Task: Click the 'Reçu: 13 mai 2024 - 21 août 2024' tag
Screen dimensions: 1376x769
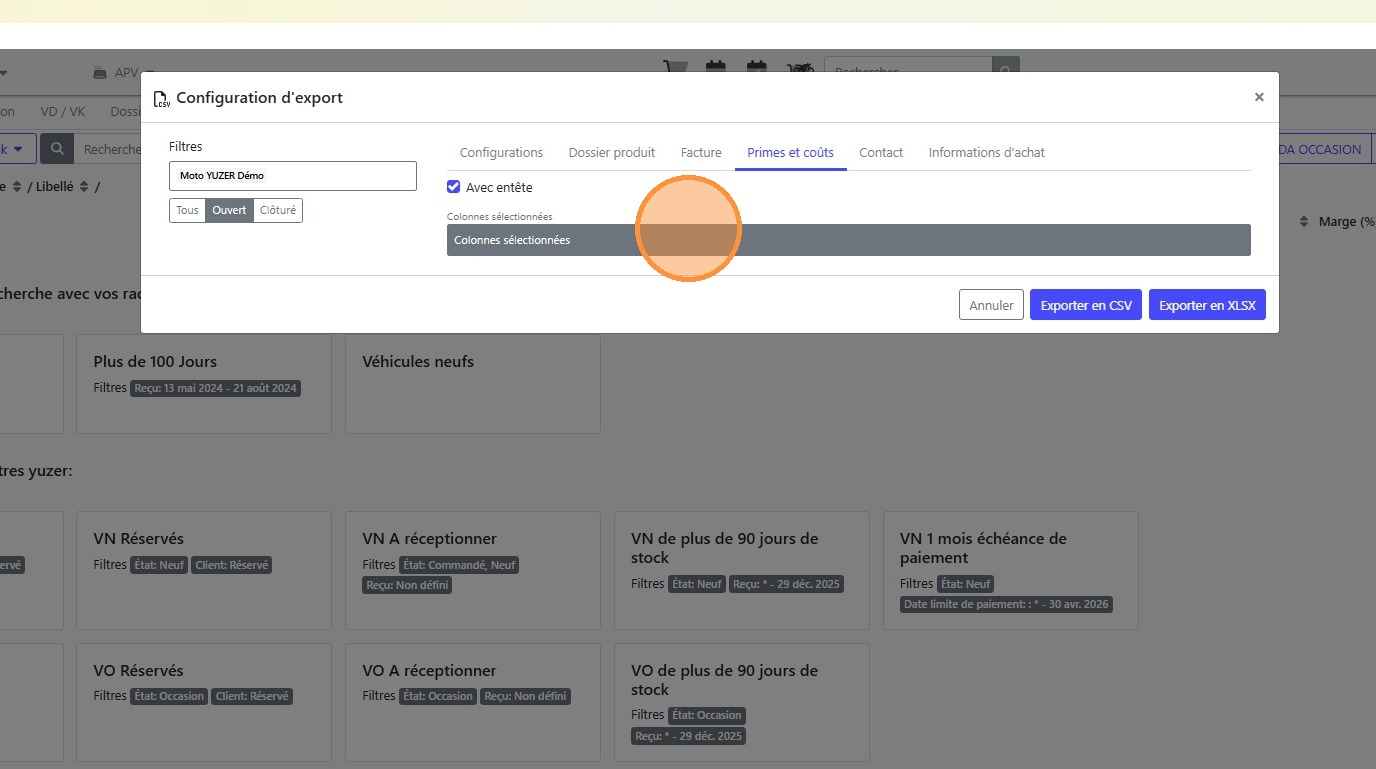Action: pos(216,388)
